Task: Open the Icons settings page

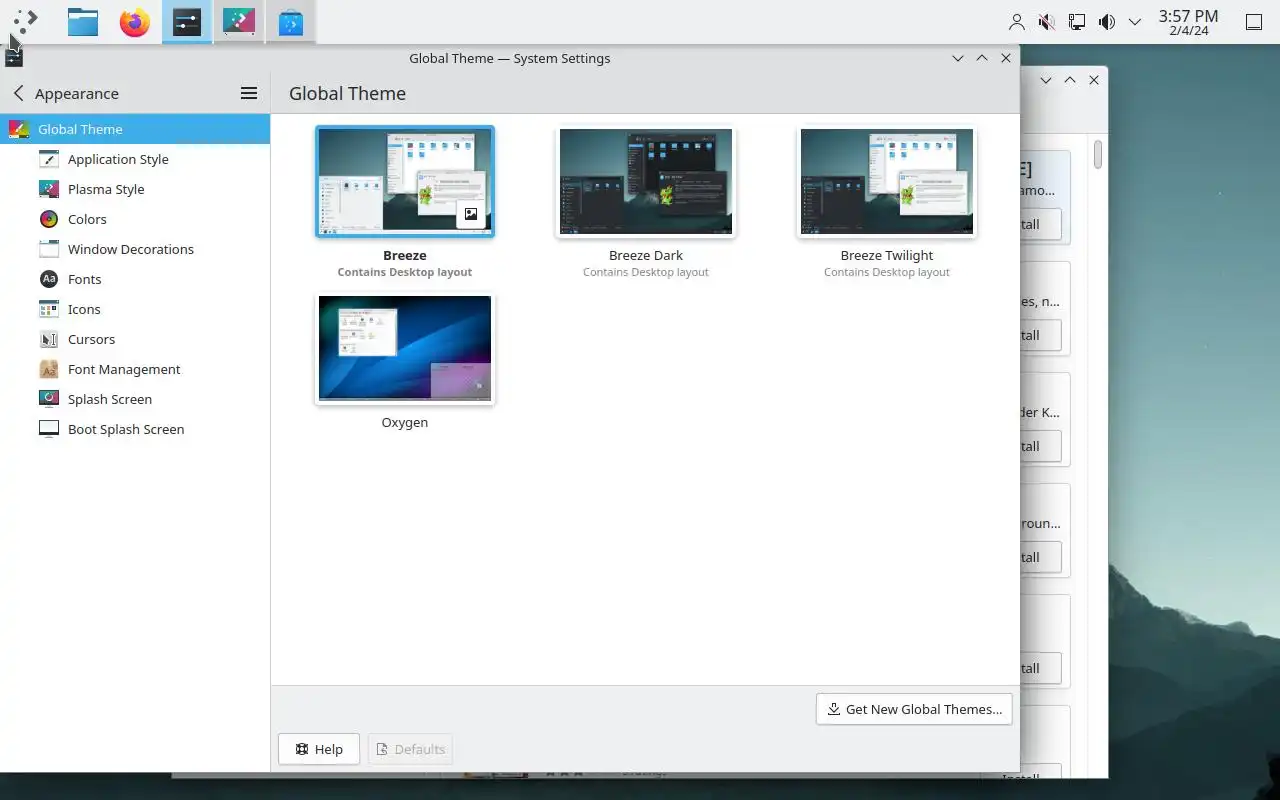Action: (x=135, y=309)
